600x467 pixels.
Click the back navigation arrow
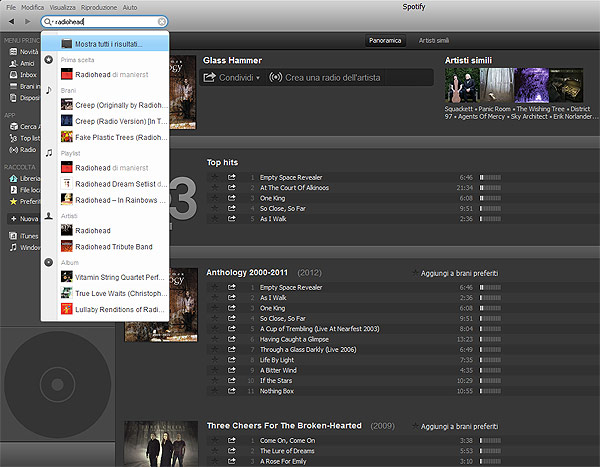[10, 21]
